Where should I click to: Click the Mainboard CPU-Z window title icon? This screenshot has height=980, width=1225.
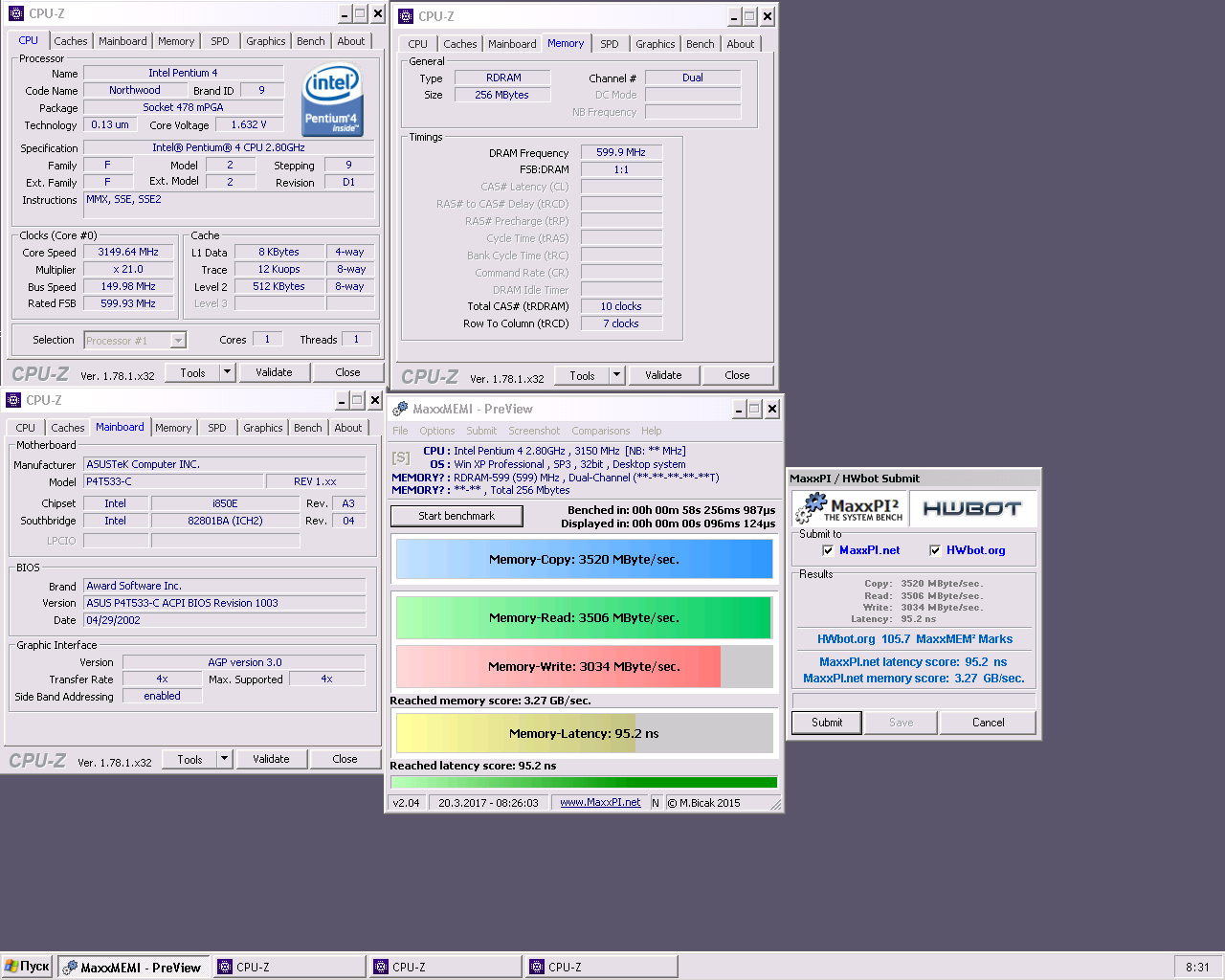point(13,400)
